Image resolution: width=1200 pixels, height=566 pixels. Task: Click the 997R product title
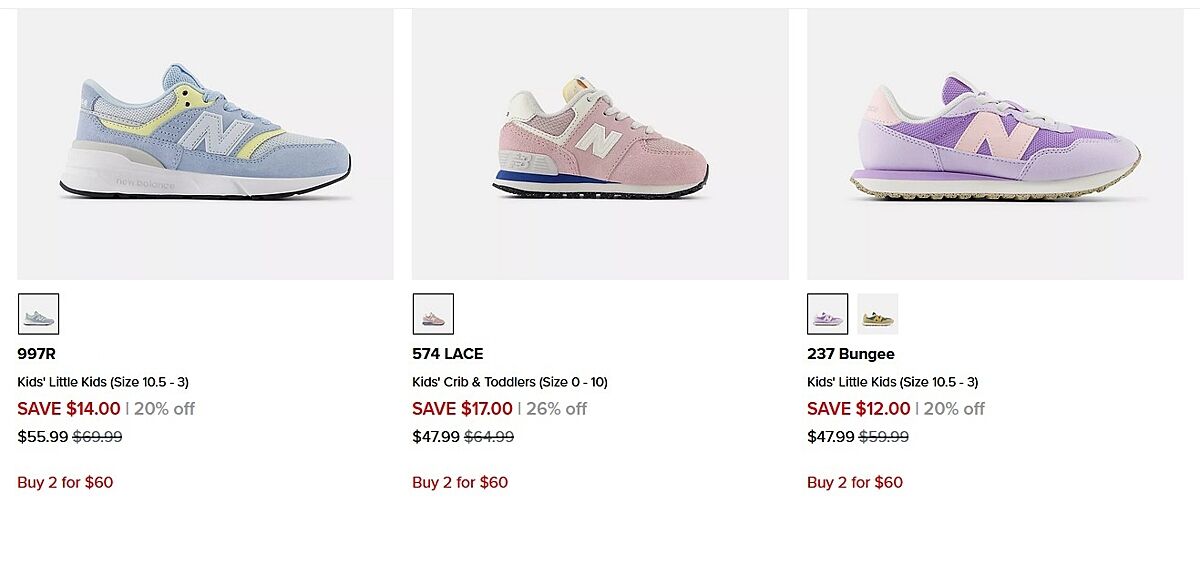pyautogui.click(x=36, y=354)
